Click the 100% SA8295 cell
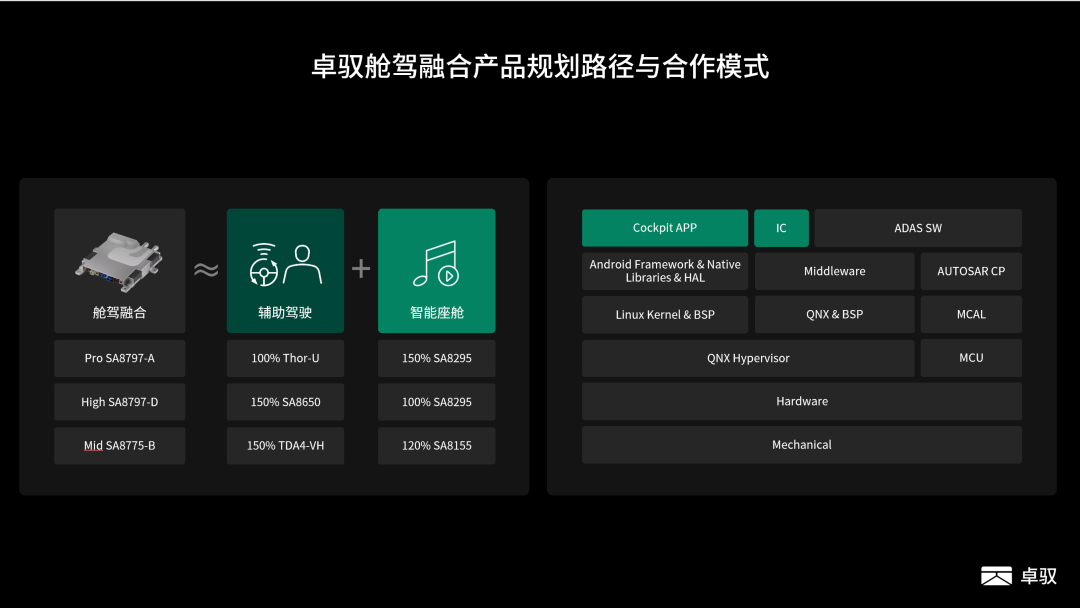 point(437,402)
